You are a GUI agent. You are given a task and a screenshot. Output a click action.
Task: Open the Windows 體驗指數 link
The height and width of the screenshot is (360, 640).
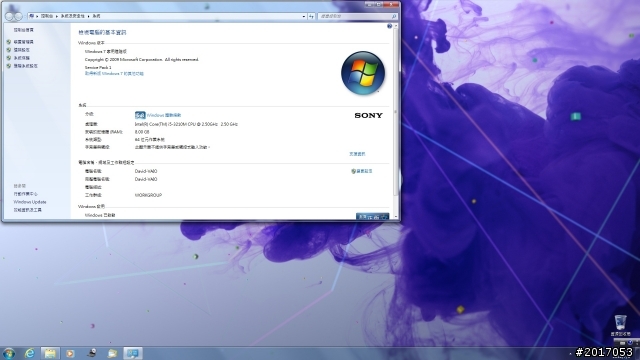[164, 116]
